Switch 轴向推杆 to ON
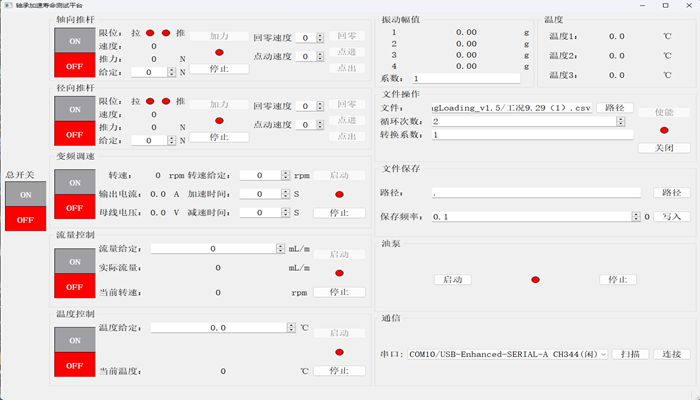Viewport: 700px width, 400px height. [75, 41]
